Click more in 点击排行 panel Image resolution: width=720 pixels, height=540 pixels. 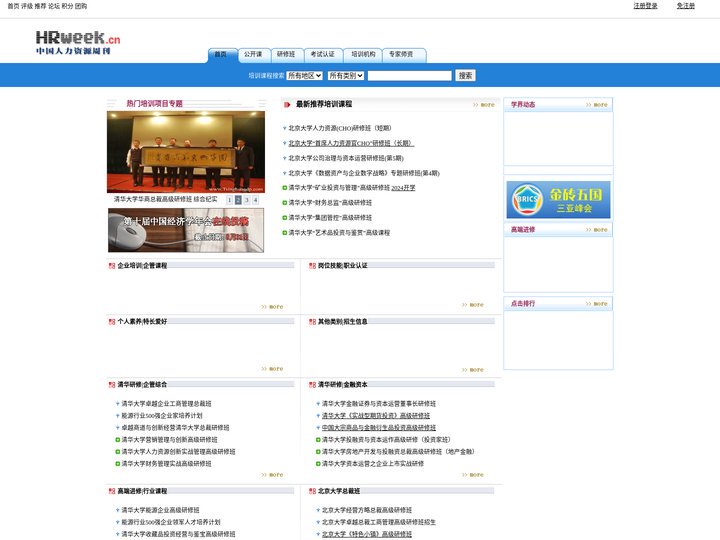[596, 304]
